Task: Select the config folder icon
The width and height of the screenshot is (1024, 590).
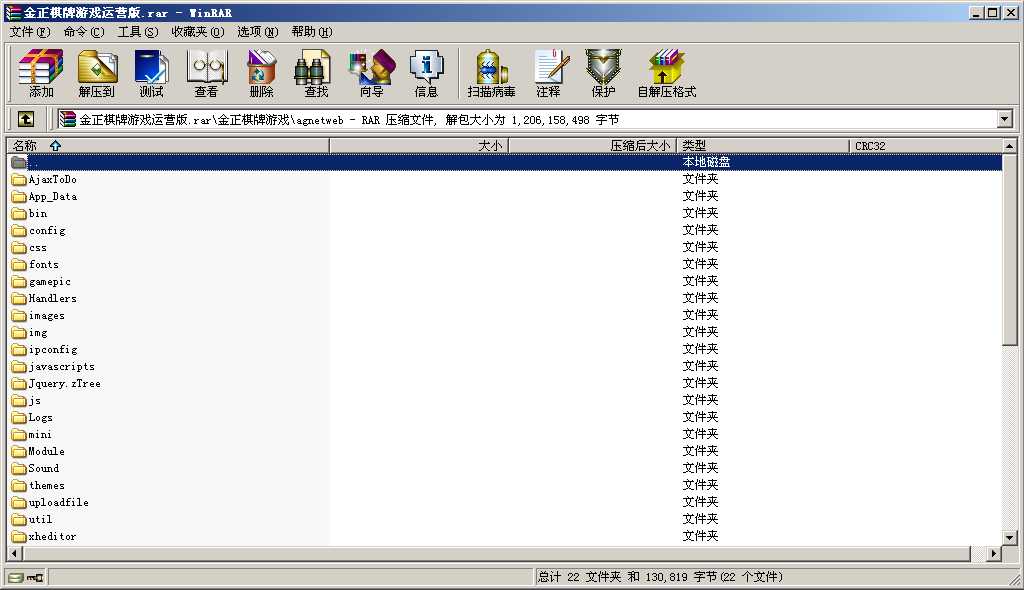Action: (x=19, y=231)
